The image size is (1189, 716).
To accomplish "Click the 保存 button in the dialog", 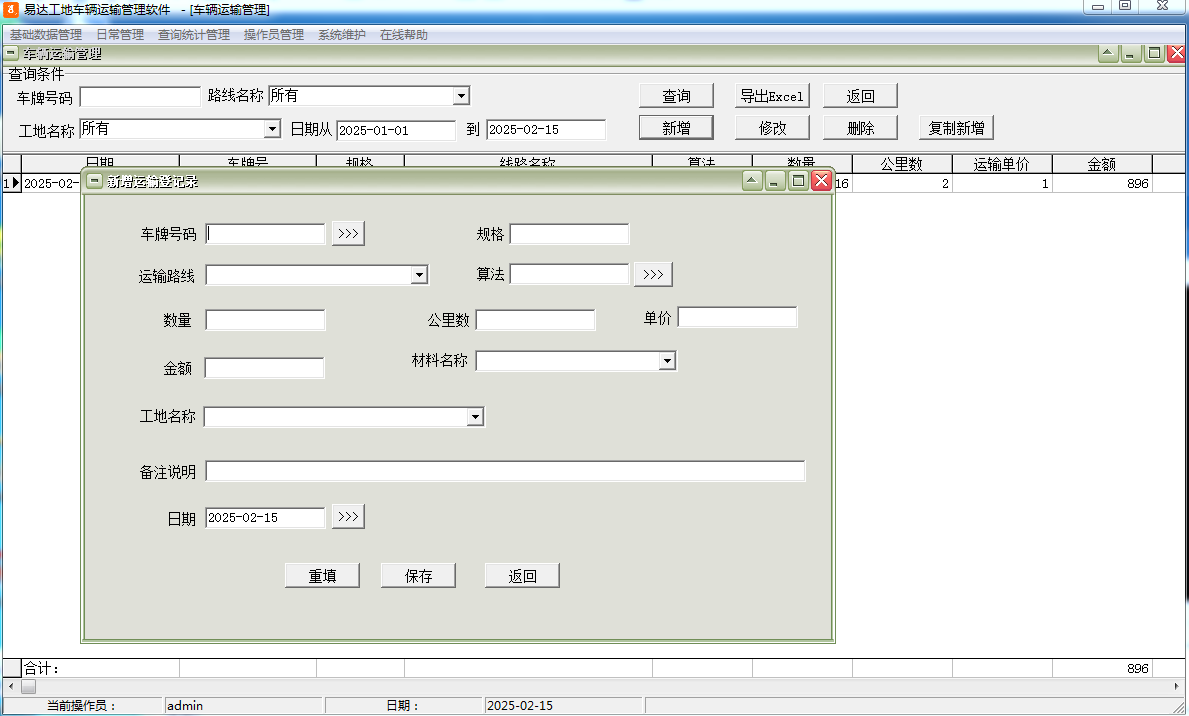I will pyautogui.click(x=417, y=574).
